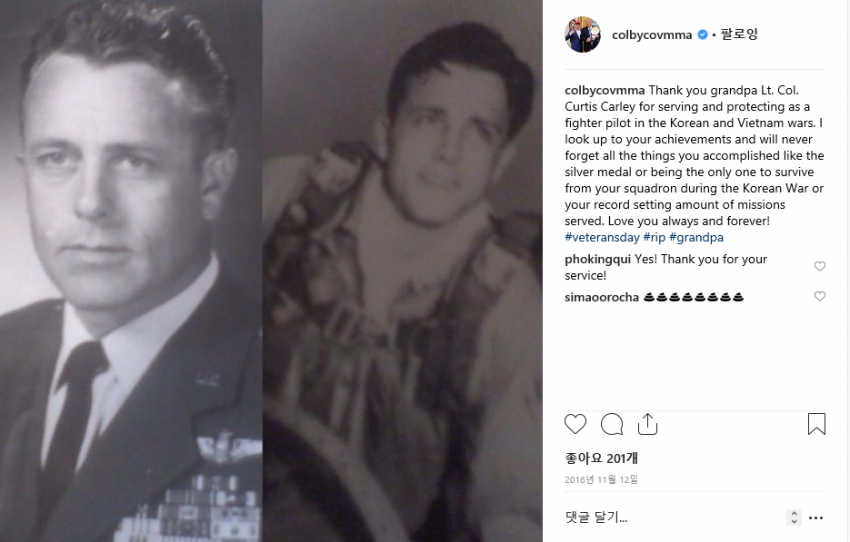Like phokingqui's comment with its heart

pyautogui.click(x=820, y=266)
